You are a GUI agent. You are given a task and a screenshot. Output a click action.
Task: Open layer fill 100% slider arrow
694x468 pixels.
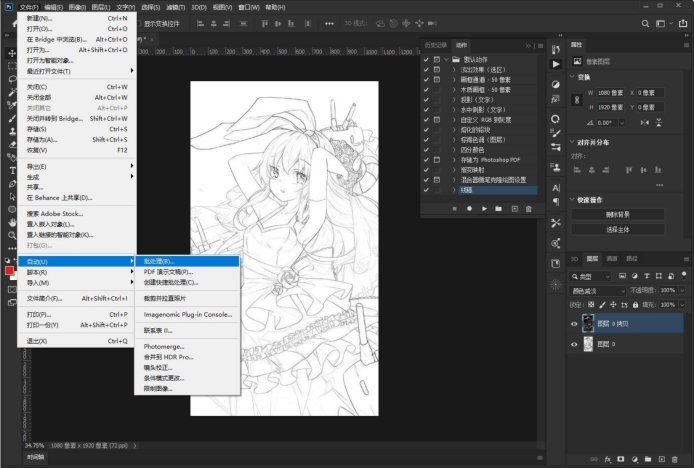(682, 305)
